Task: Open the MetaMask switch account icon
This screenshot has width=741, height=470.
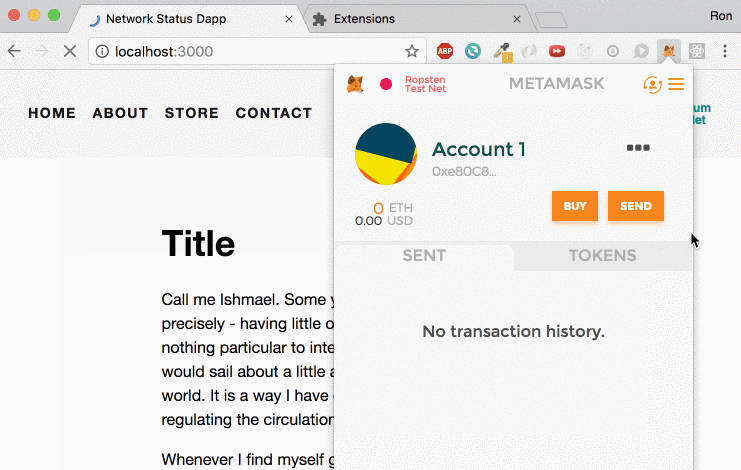Action: tap(652, 85)
